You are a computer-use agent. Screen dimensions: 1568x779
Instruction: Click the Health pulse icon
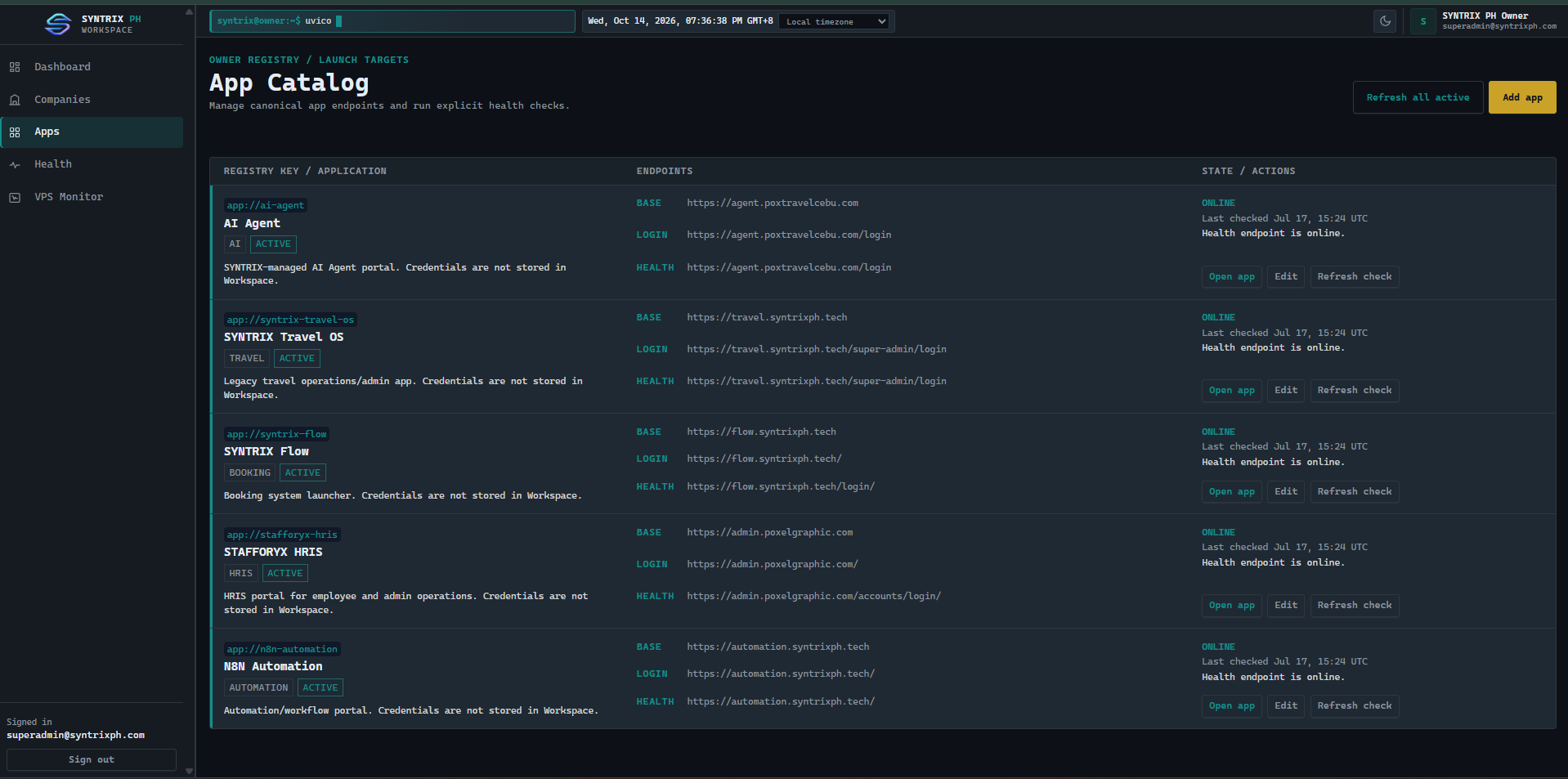(x=15, y=165)
